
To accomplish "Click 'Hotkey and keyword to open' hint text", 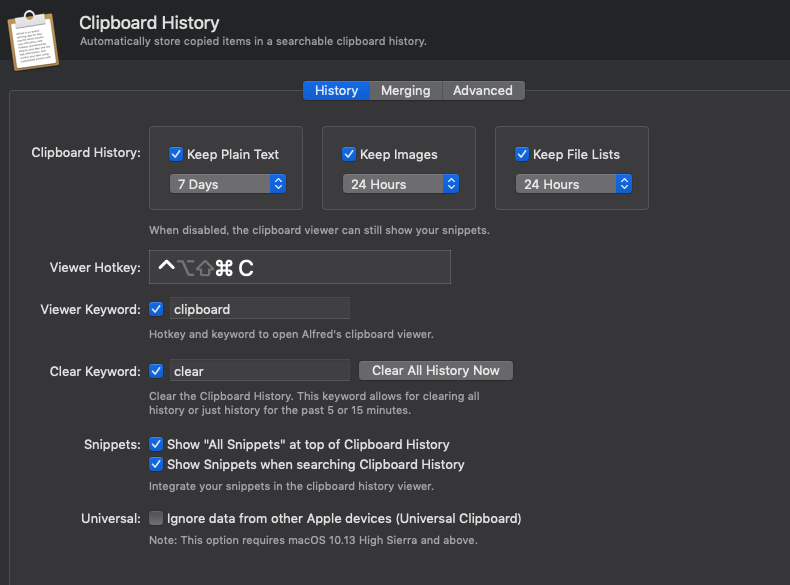I will pyautogui.click(x=291, y=334).
